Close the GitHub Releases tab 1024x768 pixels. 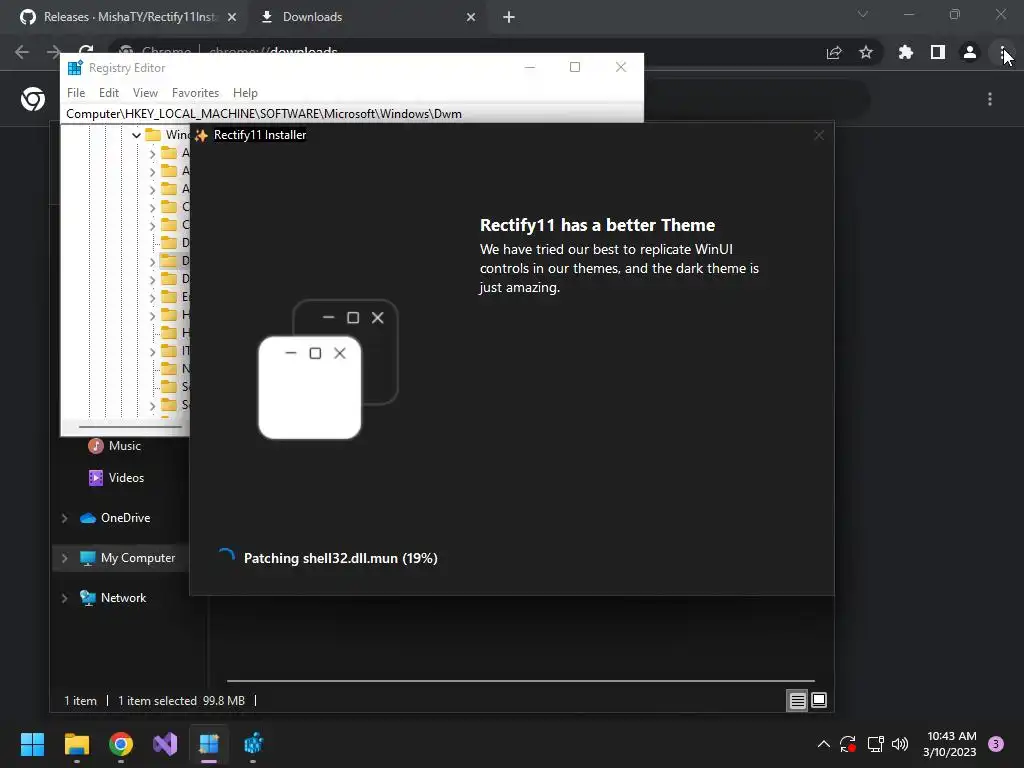(x=232, y=17)
